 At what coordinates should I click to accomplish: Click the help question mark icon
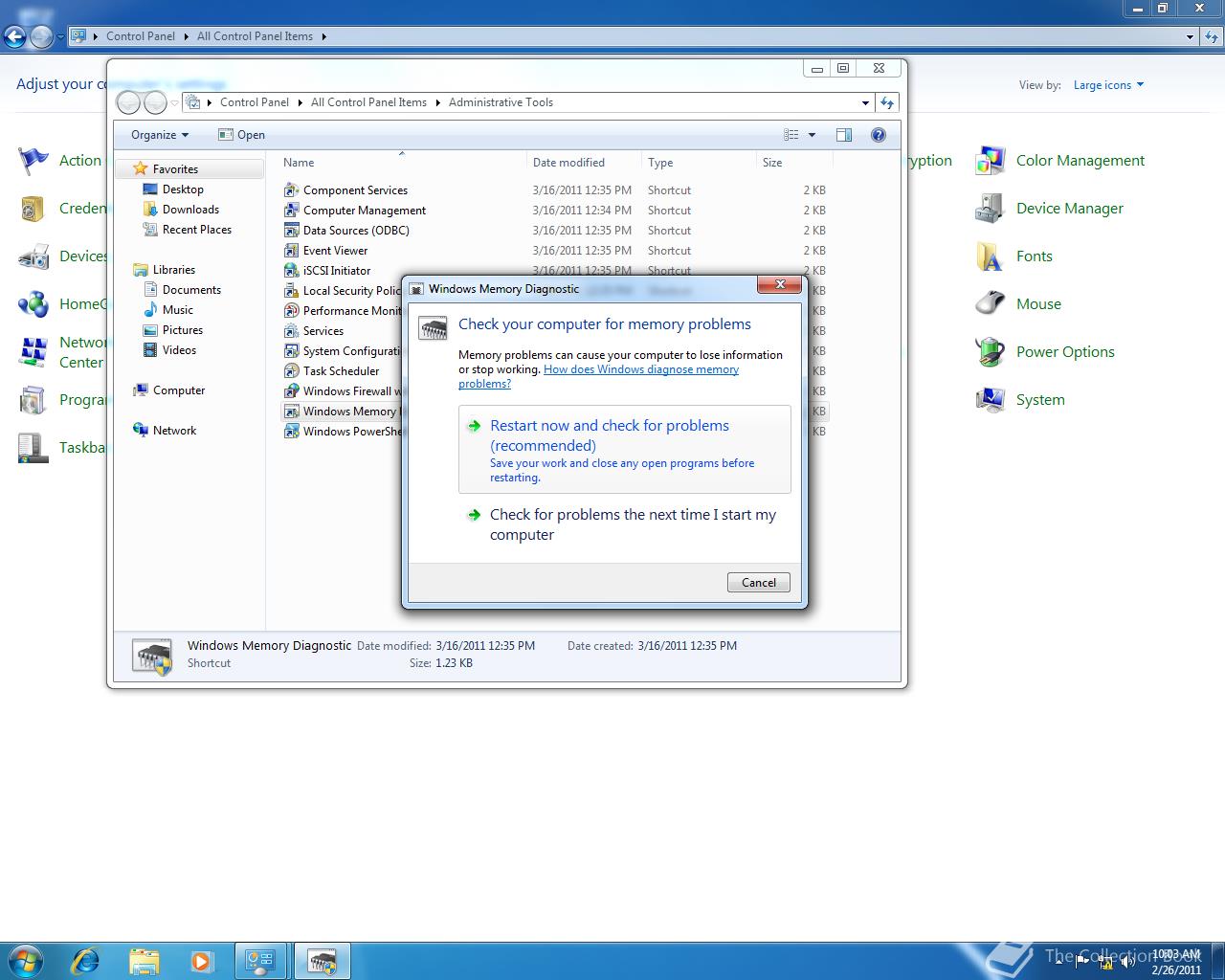pos(879,135)
